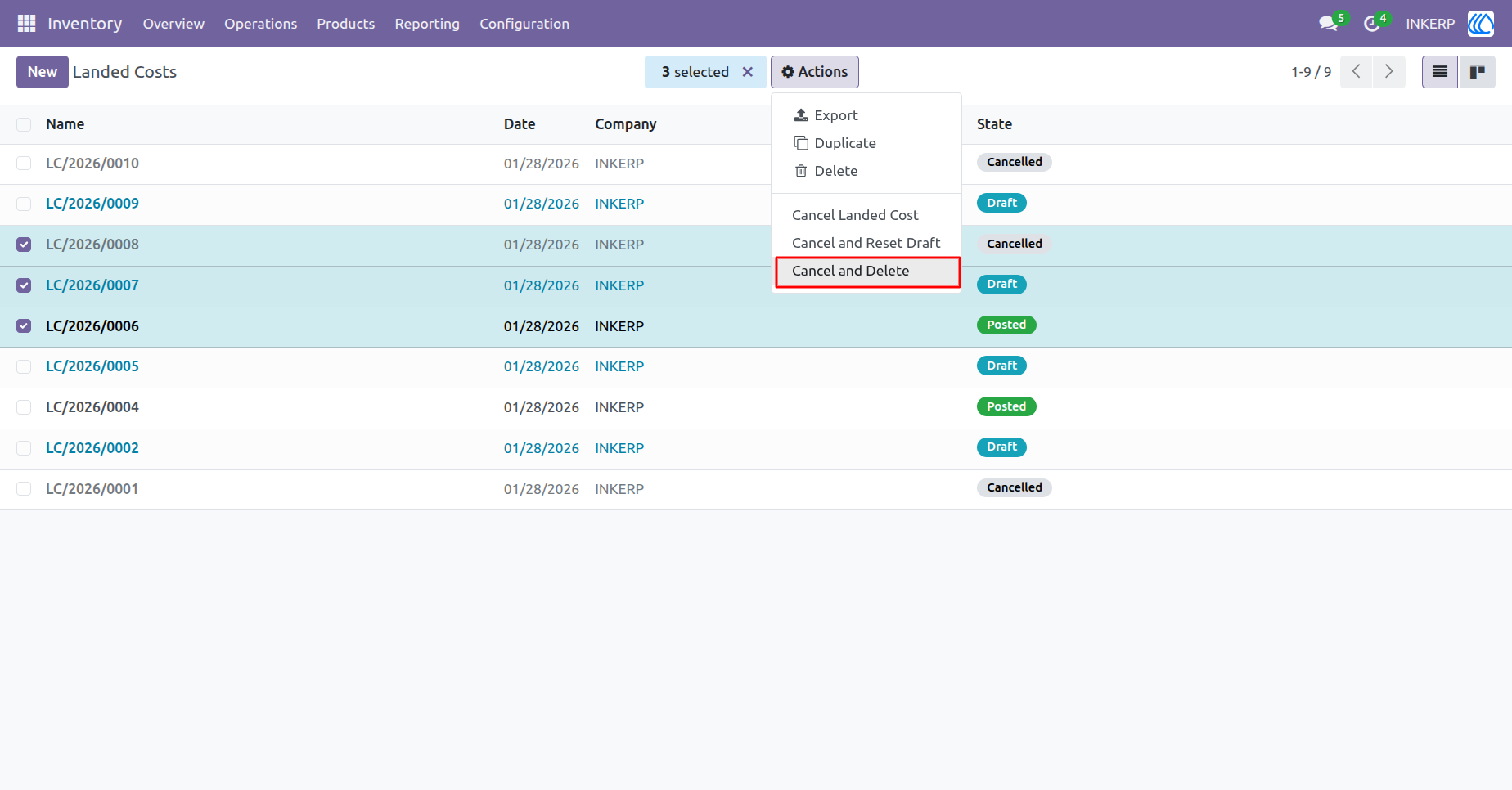Image resolution: width=1512 pixels, height=790 pixels.
Task: Select Cancel Landed Cost action
Action: 866,215
